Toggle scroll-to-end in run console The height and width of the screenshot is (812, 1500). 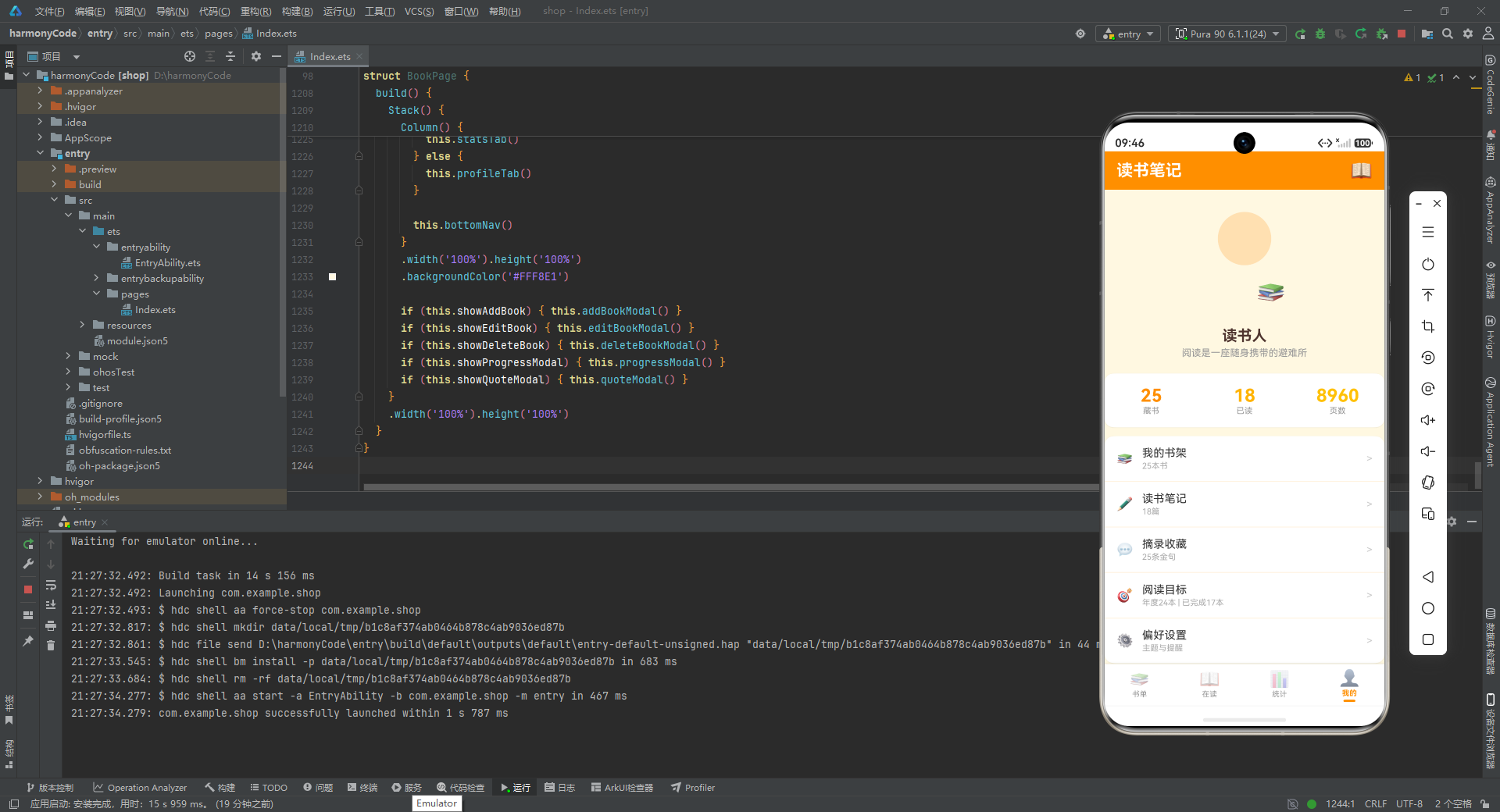[51, 605]
